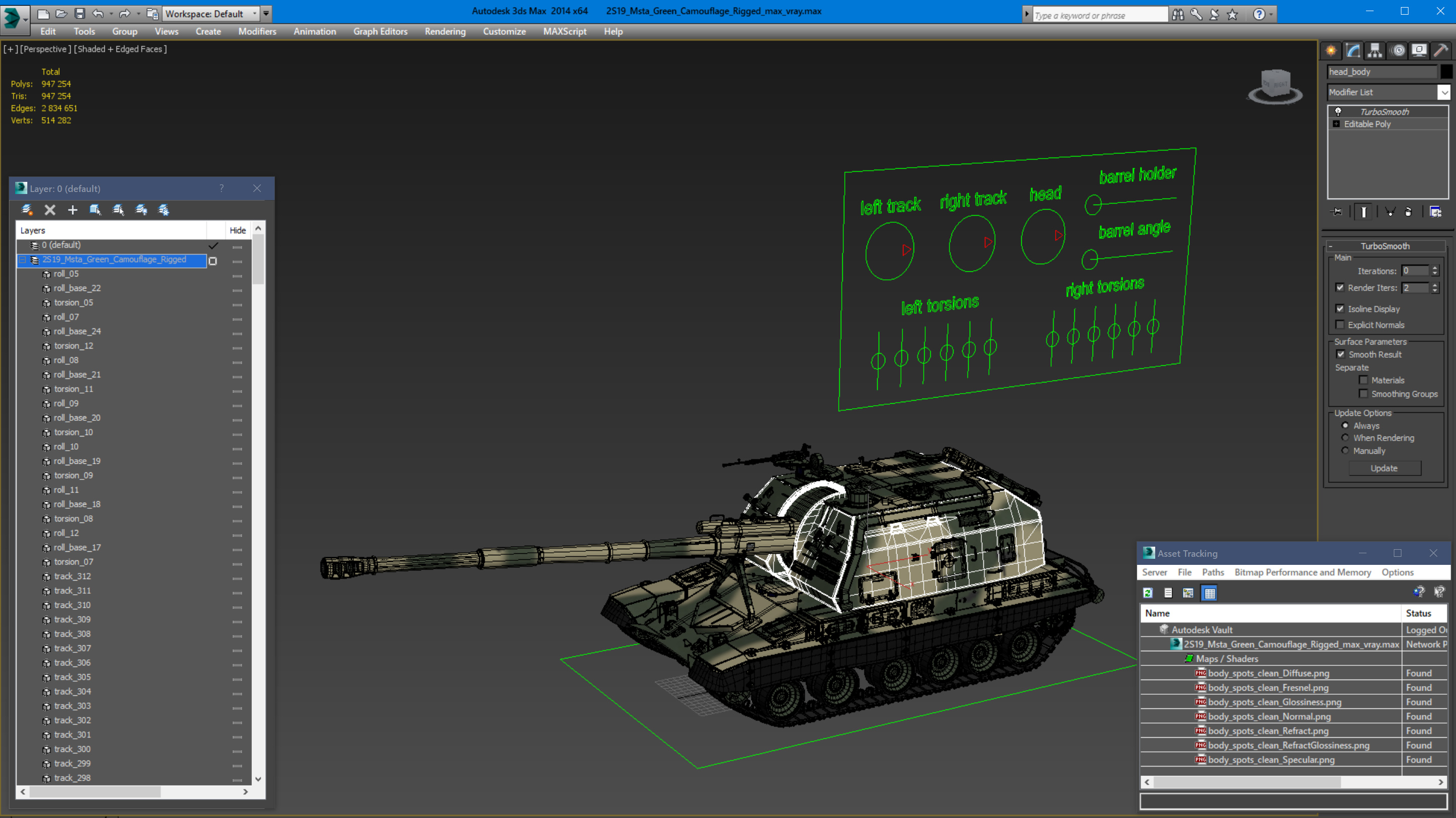
Task: Click Iterations spinner up arrow
Action: point(1435,268)
